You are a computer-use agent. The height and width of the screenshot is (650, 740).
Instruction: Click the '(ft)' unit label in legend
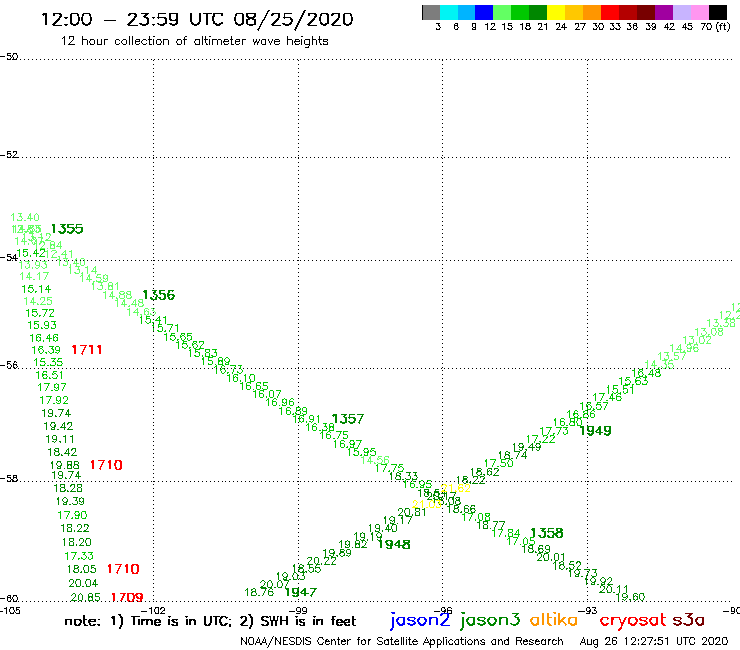coord(723,27)
